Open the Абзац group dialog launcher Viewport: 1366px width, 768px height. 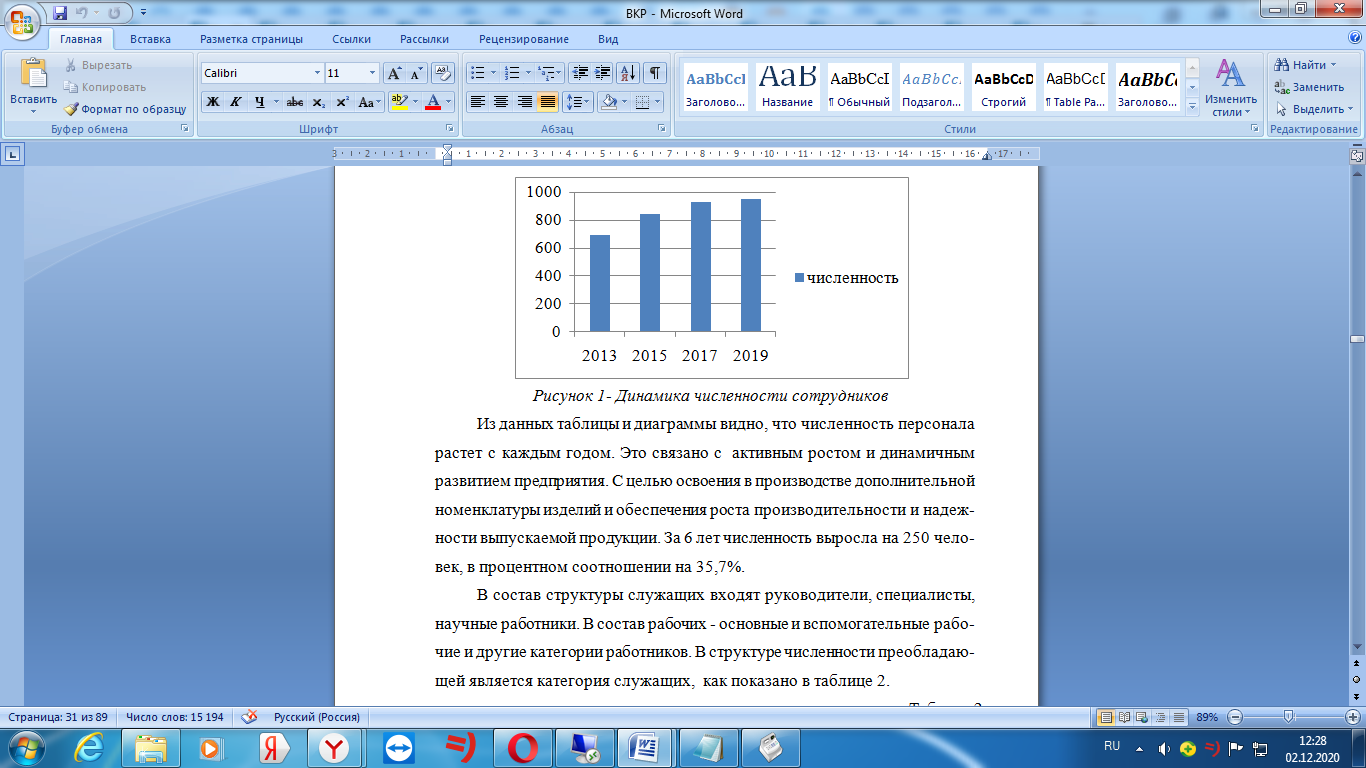pyautogui.click(x=662, y=129)
